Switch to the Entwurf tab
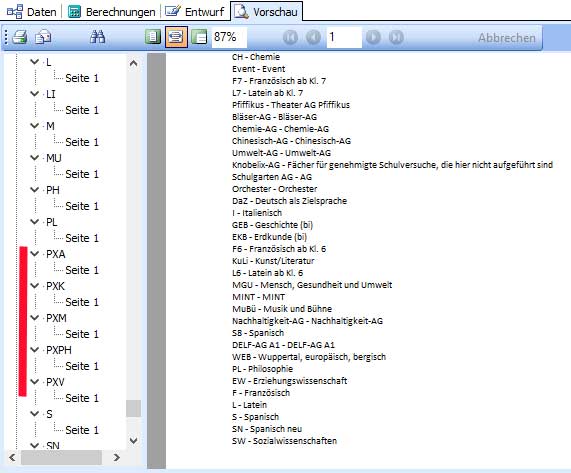The height and width of the screenshot is (473, 571). click(194, 12)
